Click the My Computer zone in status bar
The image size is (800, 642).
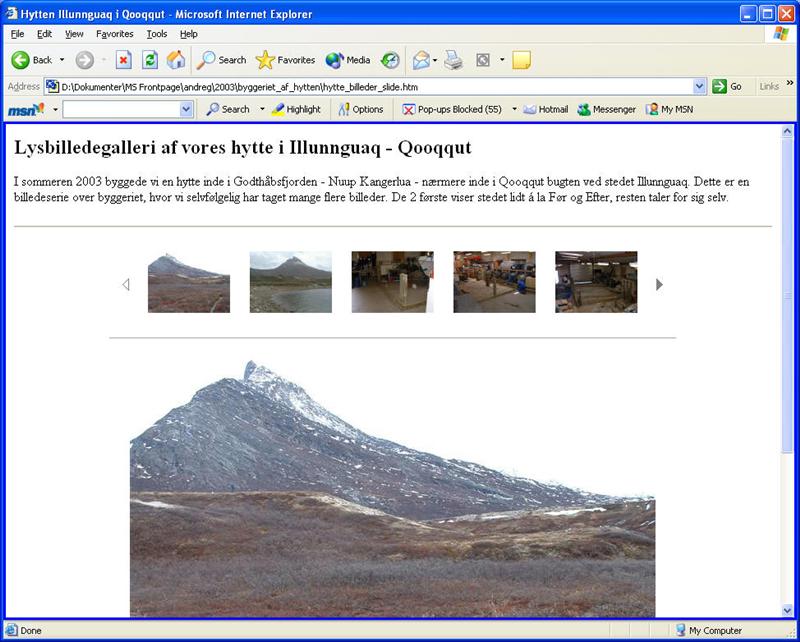(709, 631)
